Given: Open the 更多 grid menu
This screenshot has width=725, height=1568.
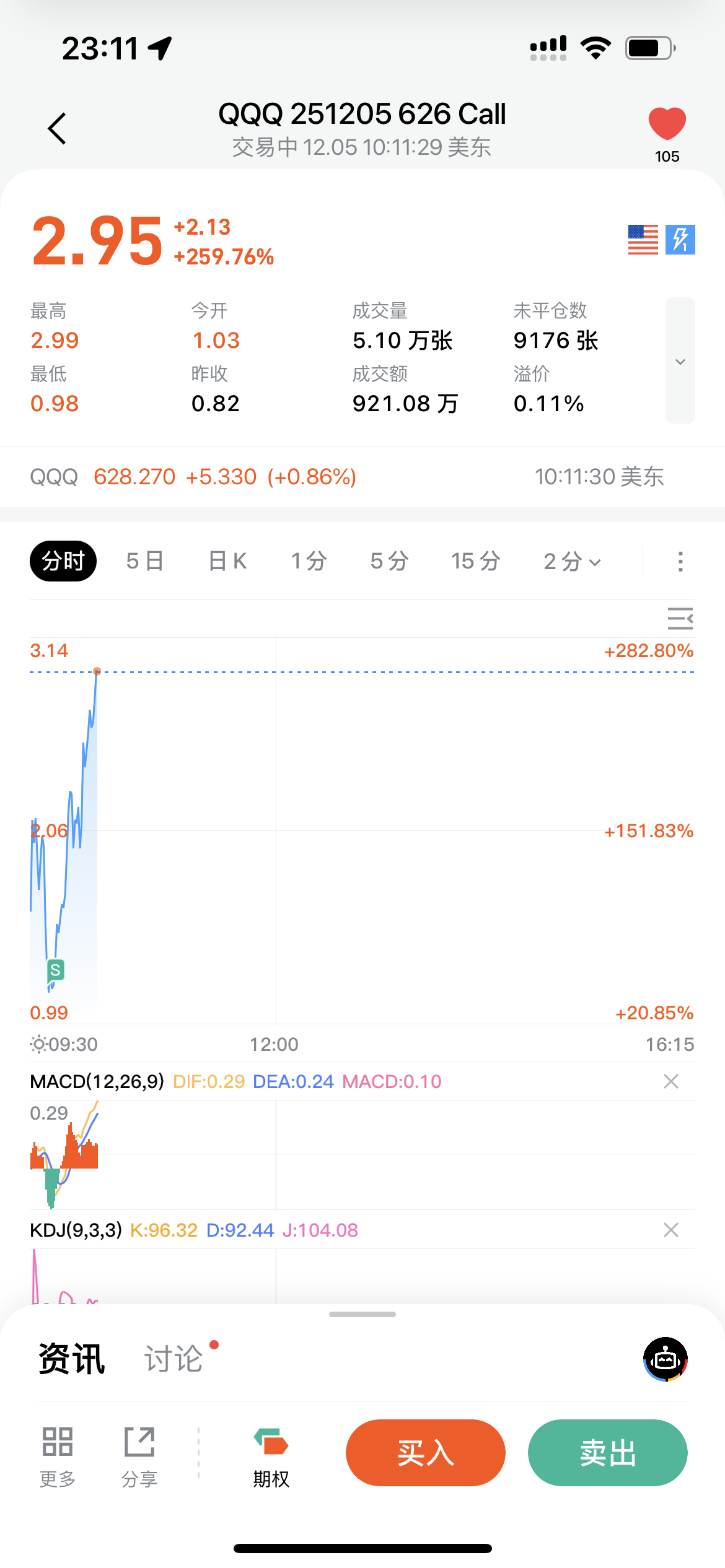Looking at the screenshot, I should [x=58, y=1453].
